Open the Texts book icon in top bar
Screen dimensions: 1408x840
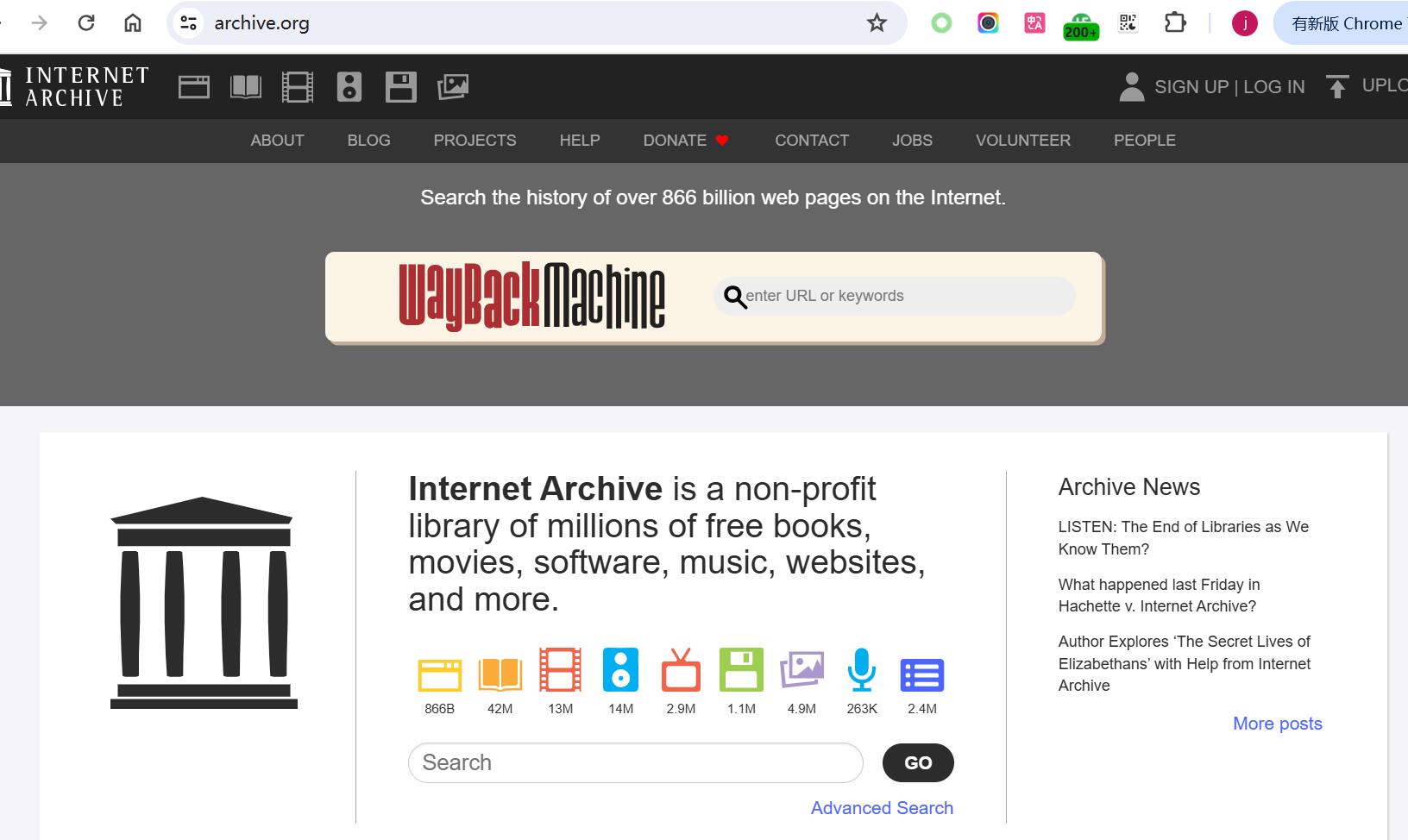coord(246,87)
